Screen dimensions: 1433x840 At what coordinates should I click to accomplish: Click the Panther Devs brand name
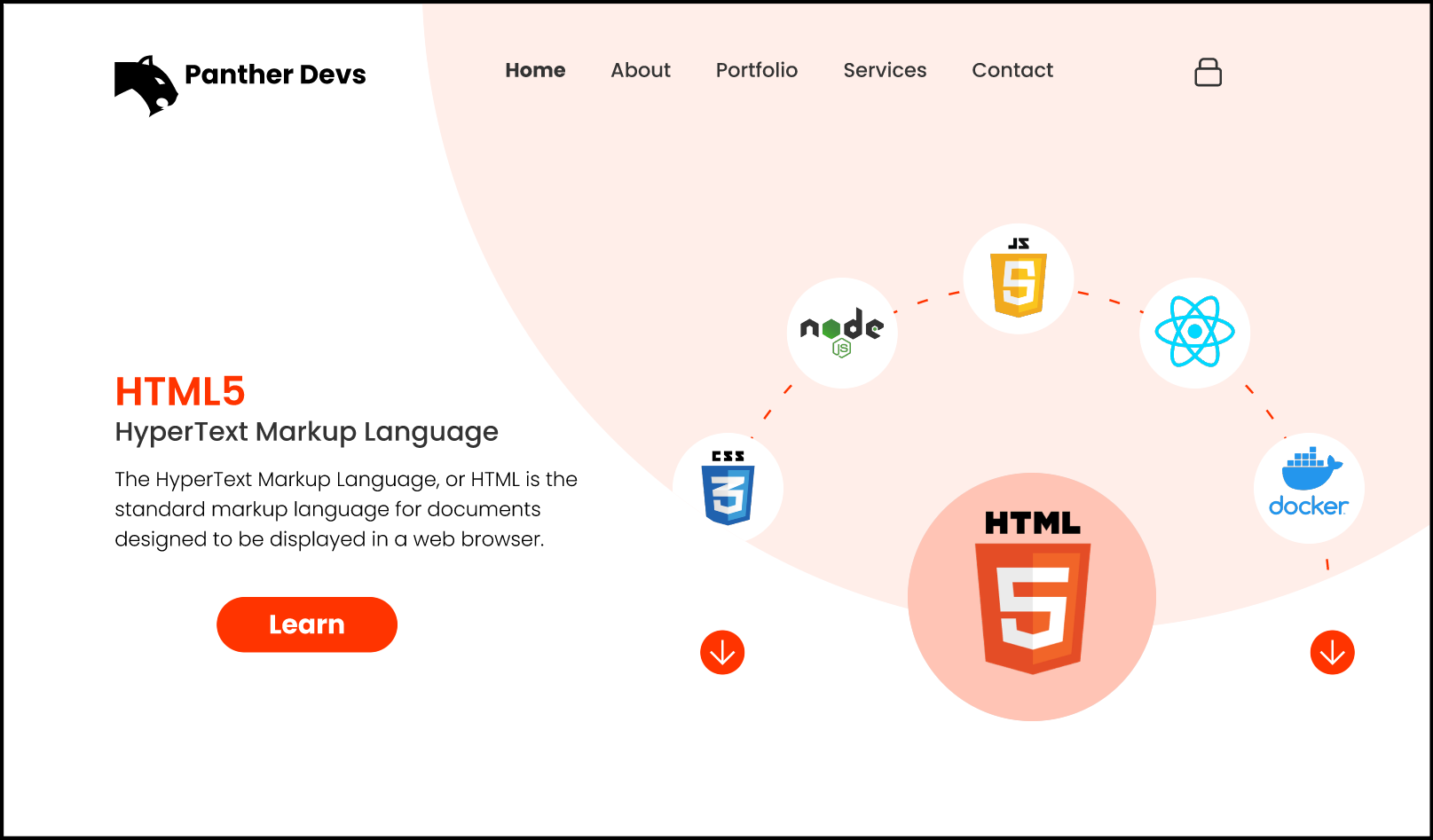275,75
